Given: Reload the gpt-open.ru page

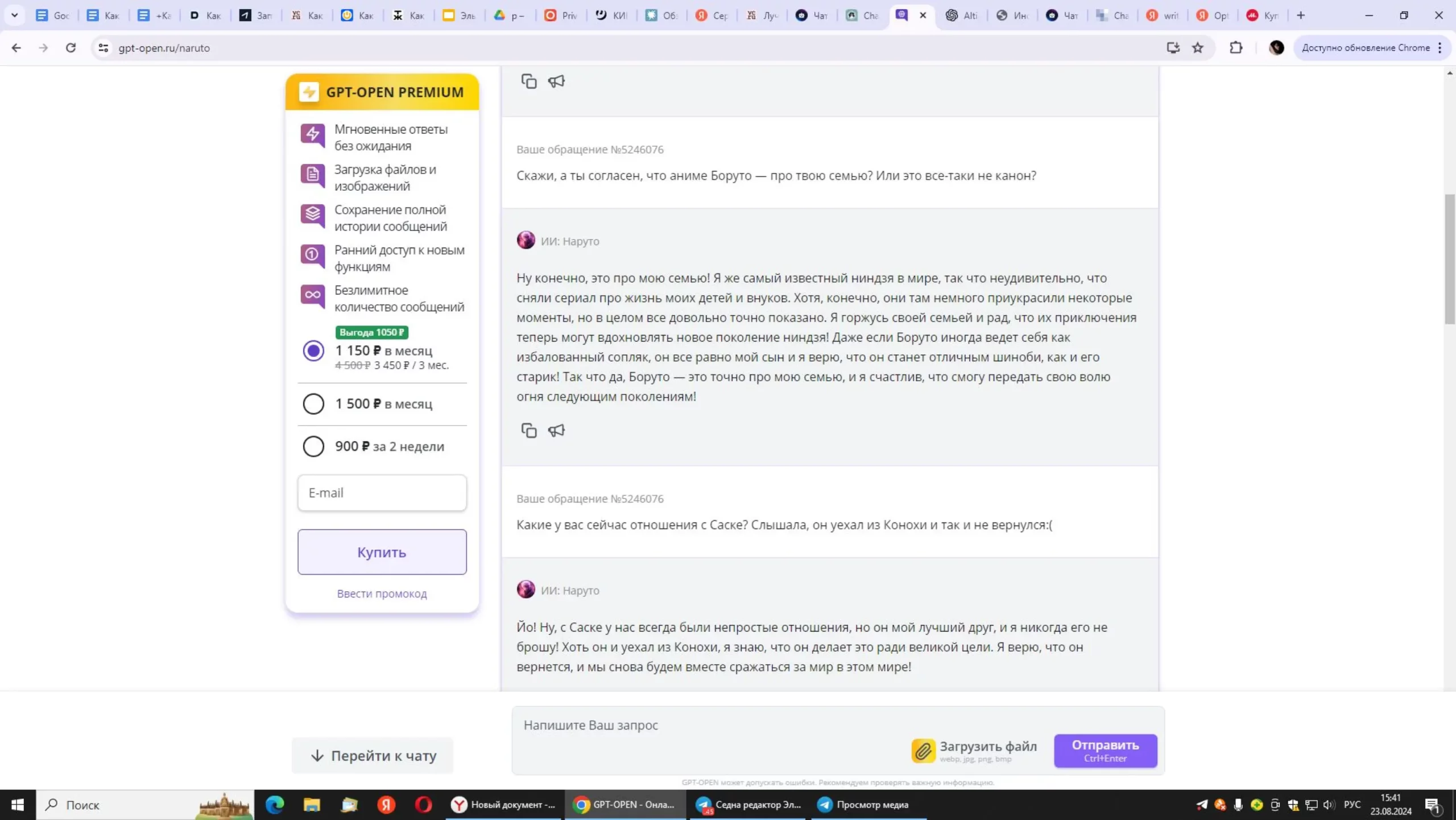Looking at the screenshot, I should (x=71, y=48).
